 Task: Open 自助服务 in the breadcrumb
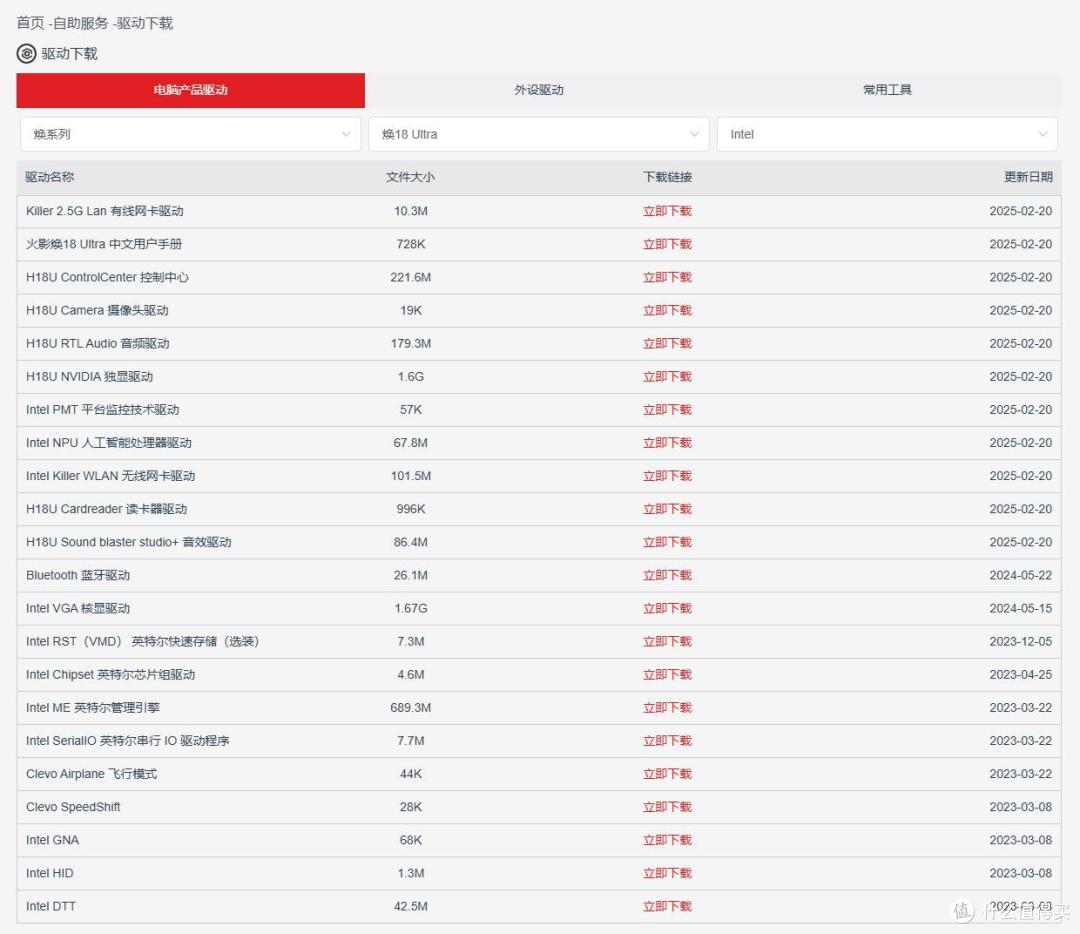point(81,23)
